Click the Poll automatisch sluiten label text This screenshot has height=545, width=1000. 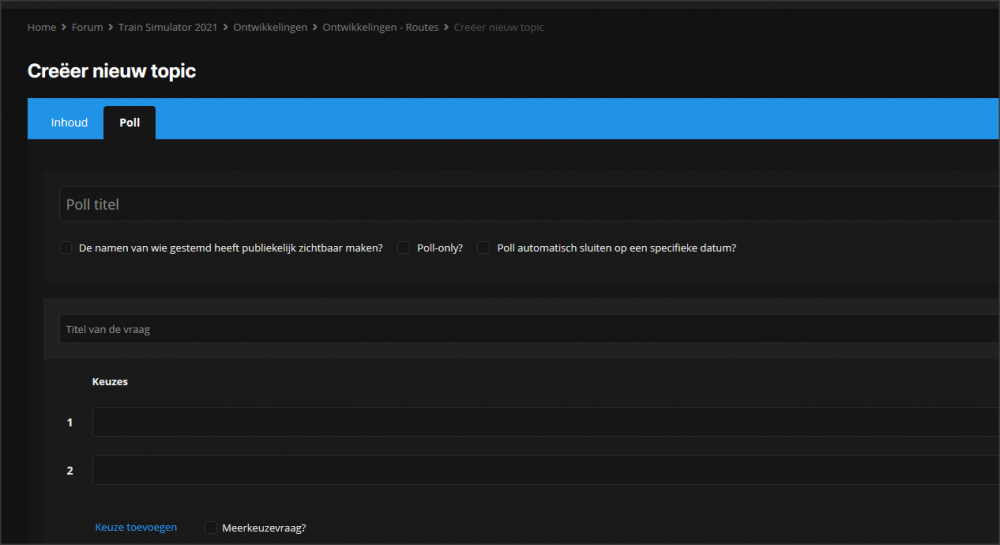[616, 248]
